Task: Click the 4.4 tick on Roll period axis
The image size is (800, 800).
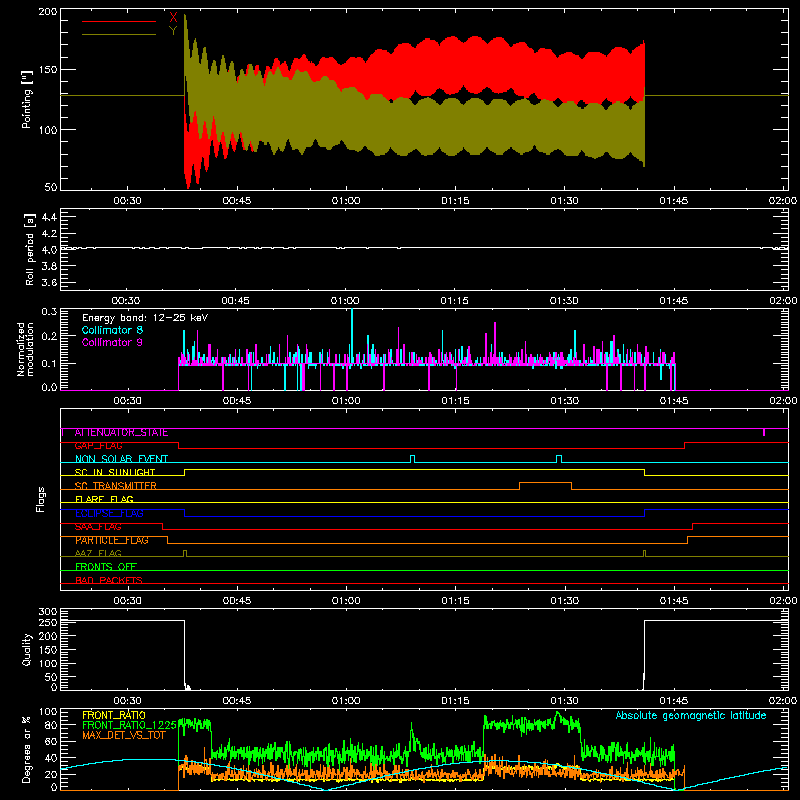Action: click(x=48, y=217)
